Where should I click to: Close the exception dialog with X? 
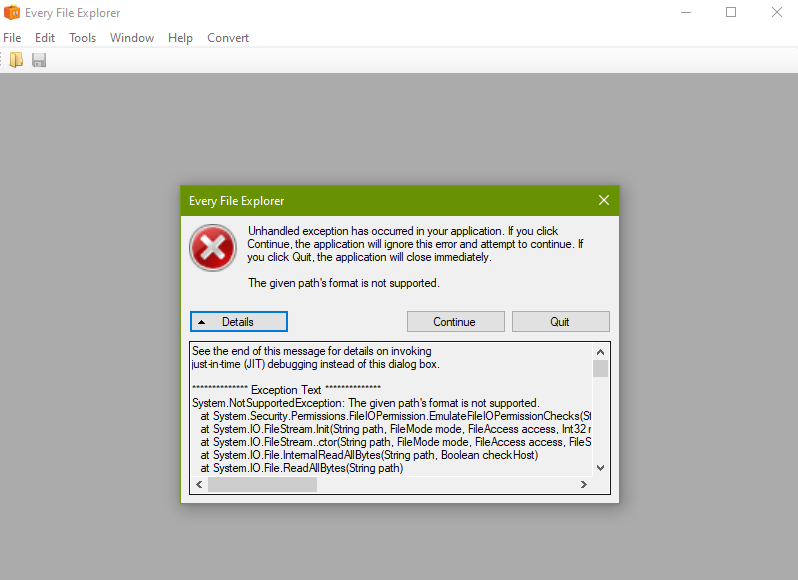point(604,200)
